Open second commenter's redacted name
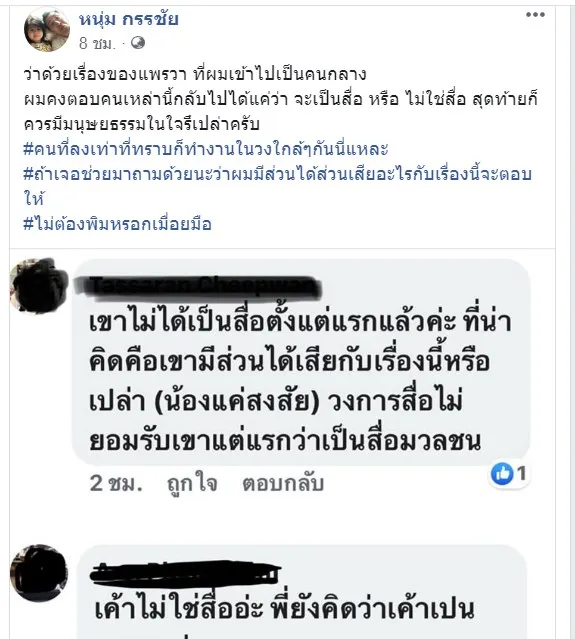575x639 pixels. [185, 571]
